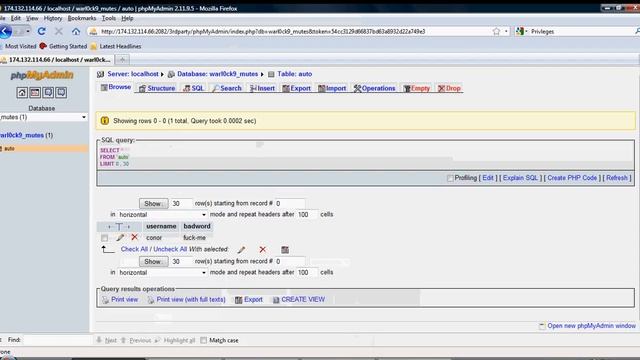Switch to the Structure tab

click(x=157, y=88)
